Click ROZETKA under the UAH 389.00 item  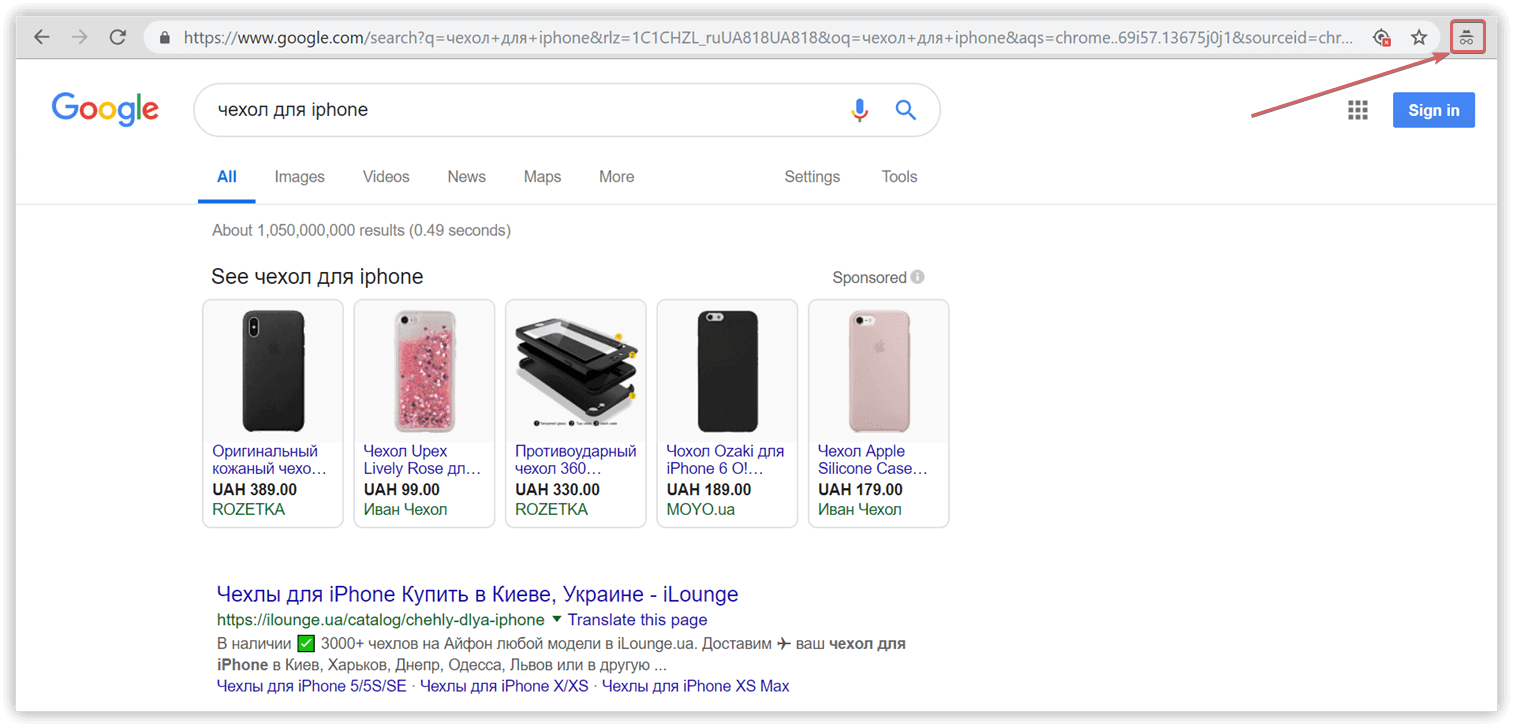click(x=249, y=510)
